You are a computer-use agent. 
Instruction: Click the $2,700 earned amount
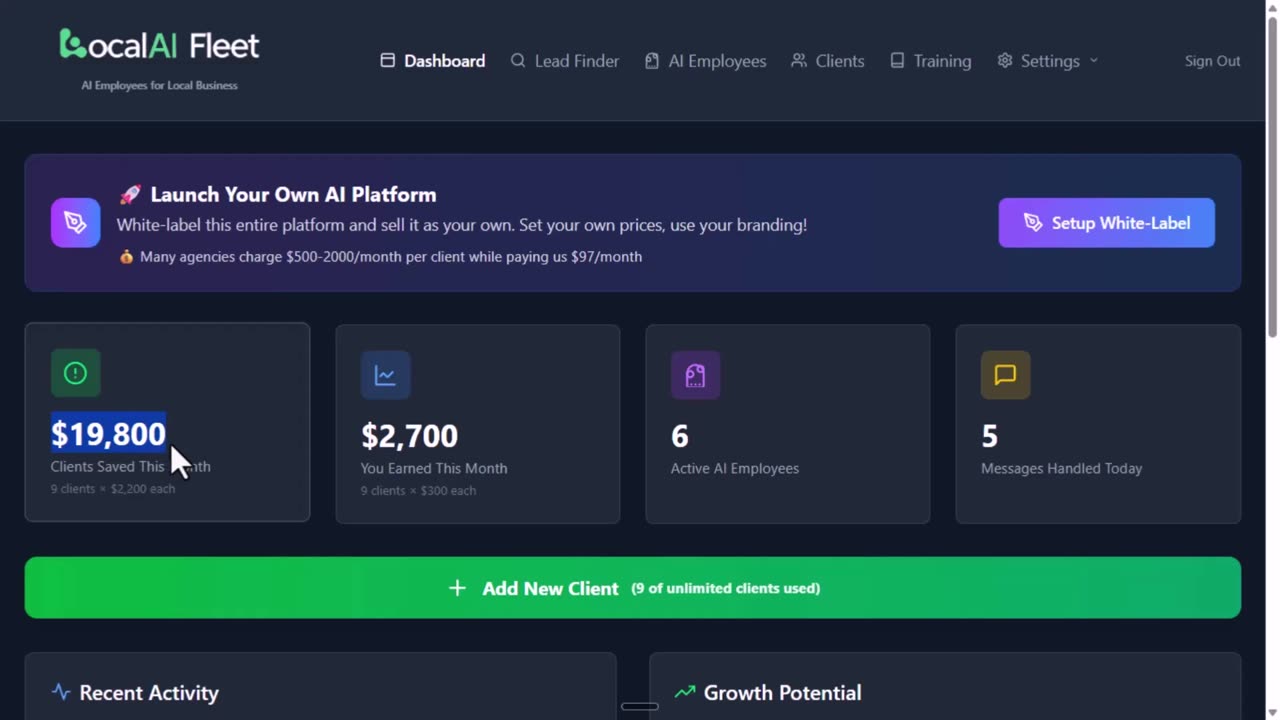click(409, 436)
